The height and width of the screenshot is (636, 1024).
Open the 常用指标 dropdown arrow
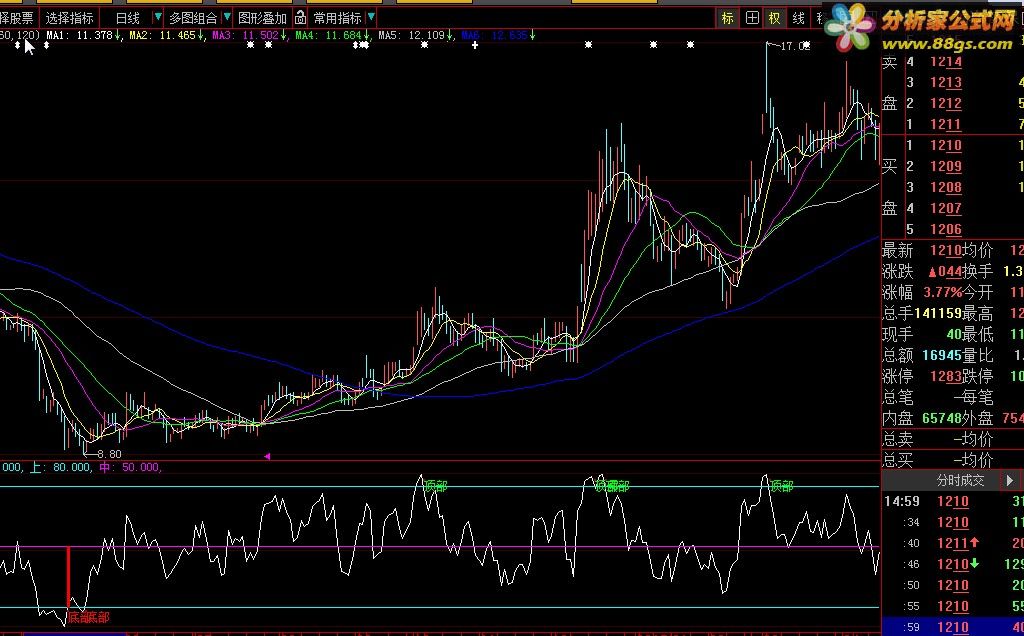pyautogui.click(x=371, y=17)
